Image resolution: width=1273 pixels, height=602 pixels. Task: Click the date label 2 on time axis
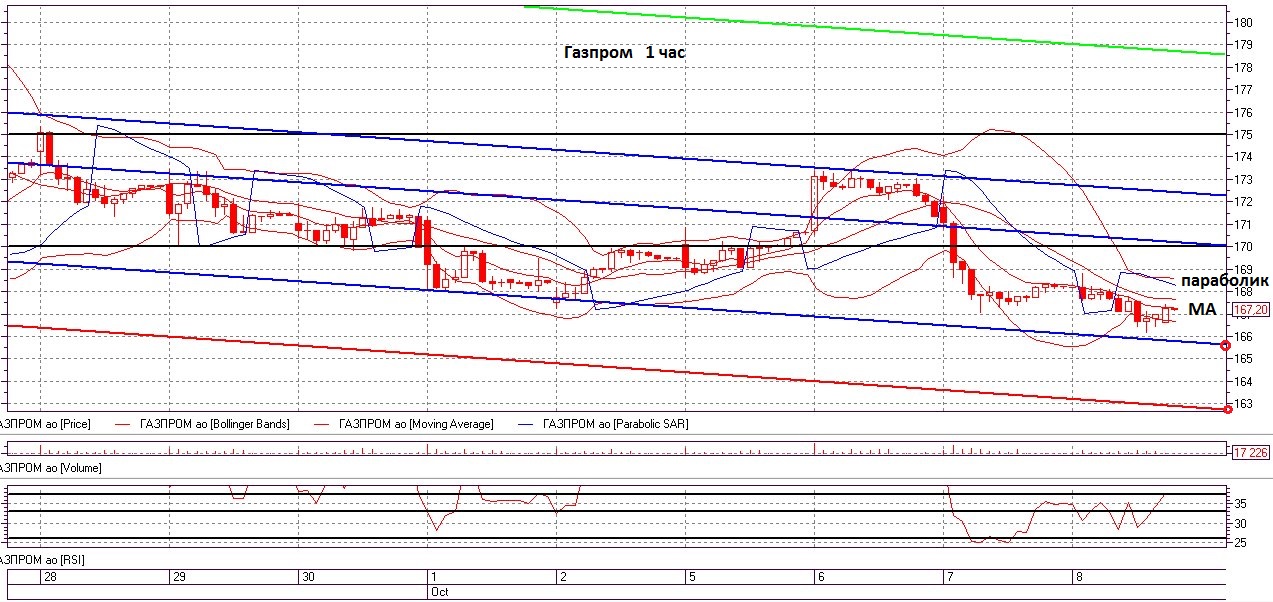(564, 577)
